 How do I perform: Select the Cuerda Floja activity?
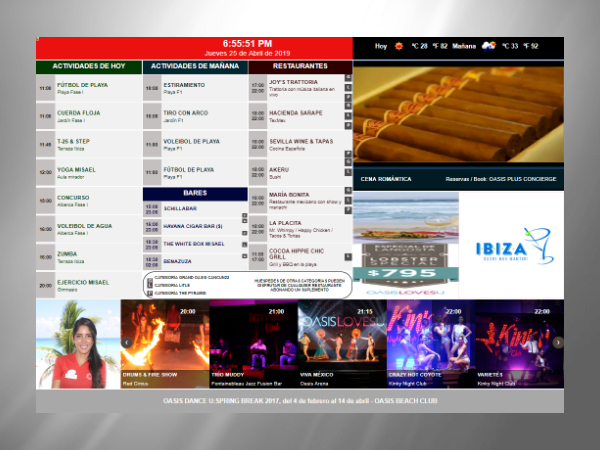pos(89,116)
